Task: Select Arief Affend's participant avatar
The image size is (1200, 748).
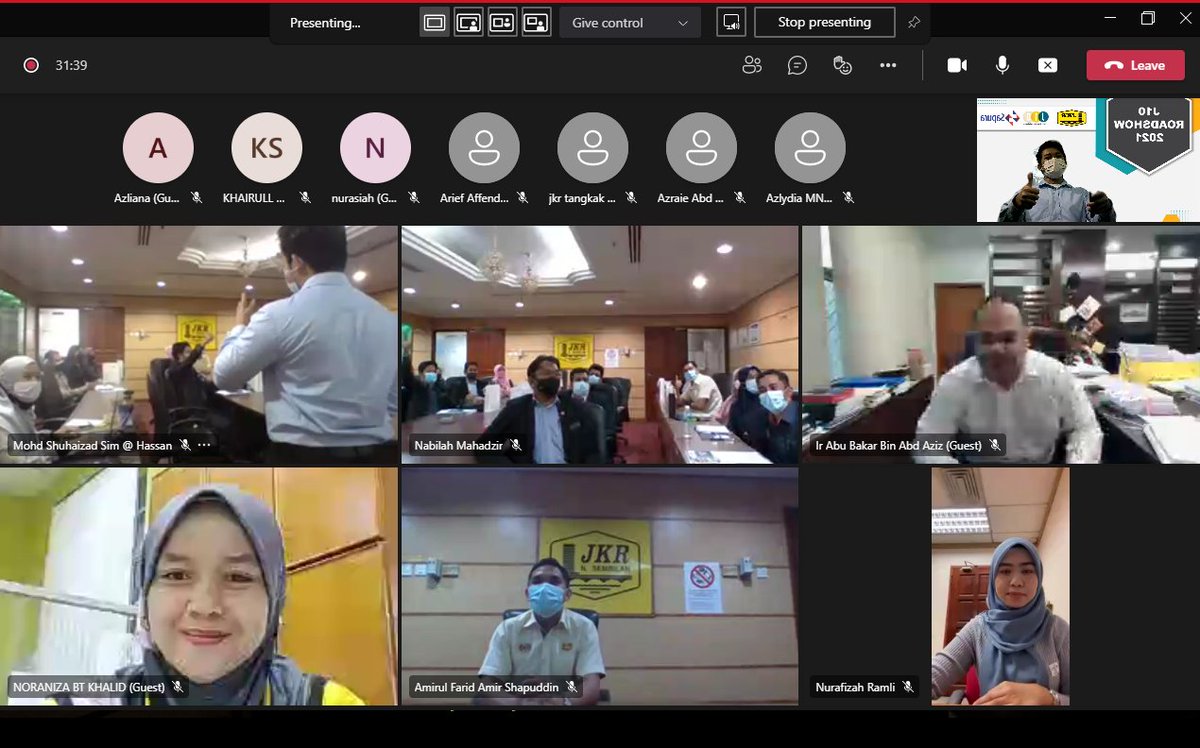Action: (484, 148)
